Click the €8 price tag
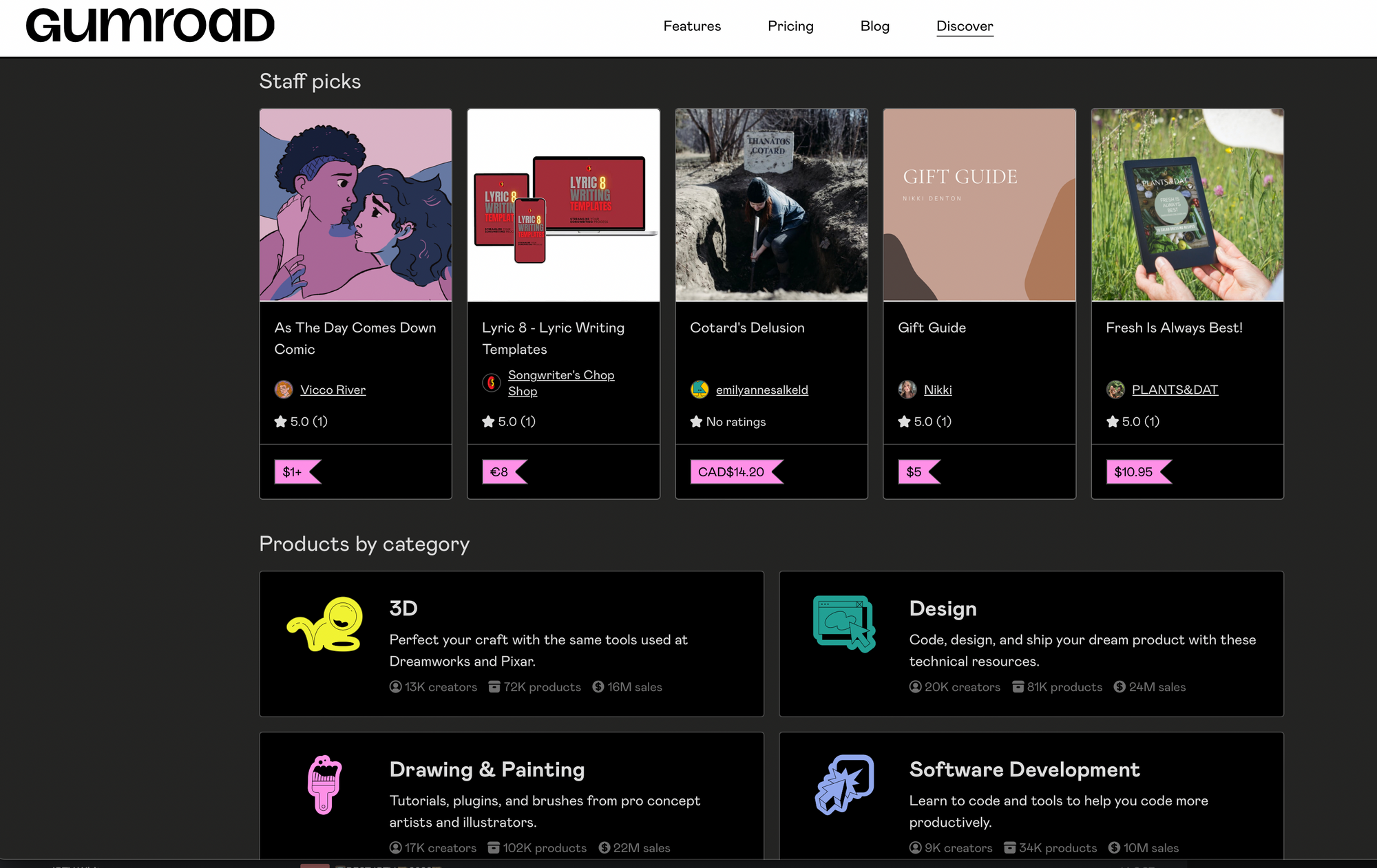Screen dimensions: 1377x868 [505, 472]
